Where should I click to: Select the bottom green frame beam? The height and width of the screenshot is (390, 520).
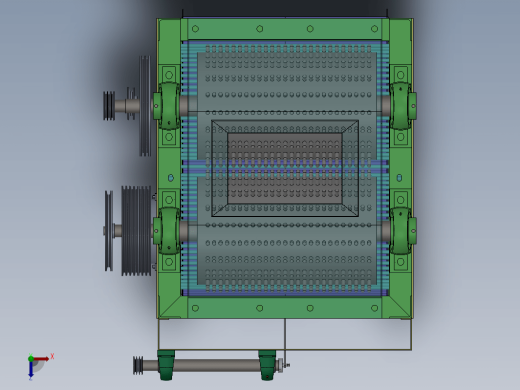click(x=285, y=308)
